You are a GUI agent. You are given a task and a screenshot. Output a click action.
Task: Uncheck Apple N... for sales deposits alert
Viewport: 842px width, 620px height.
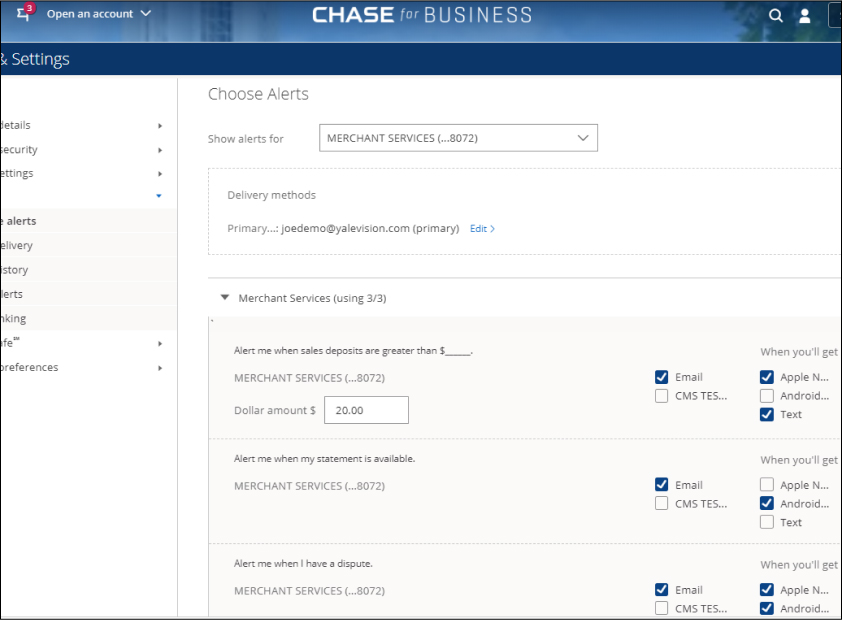point(767,377)
